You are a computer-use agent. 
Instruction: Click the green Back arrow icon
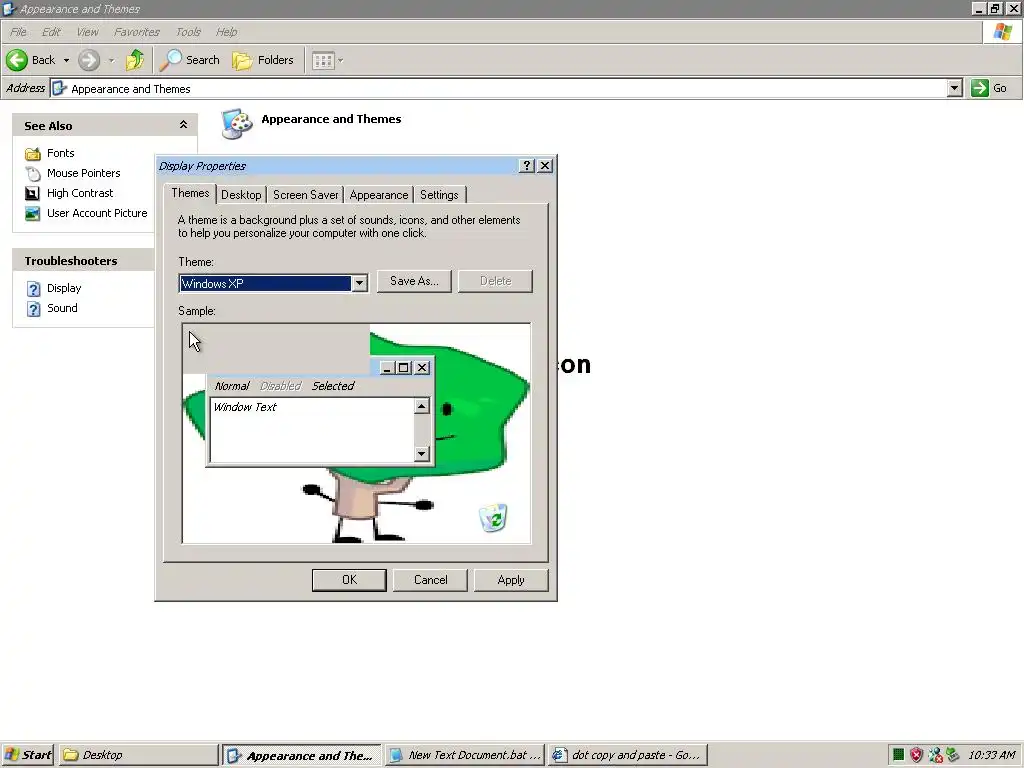[x=17, y=60]
